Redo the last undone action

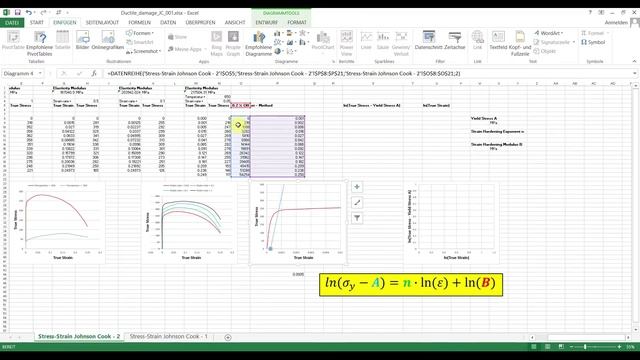pos(43,13)
